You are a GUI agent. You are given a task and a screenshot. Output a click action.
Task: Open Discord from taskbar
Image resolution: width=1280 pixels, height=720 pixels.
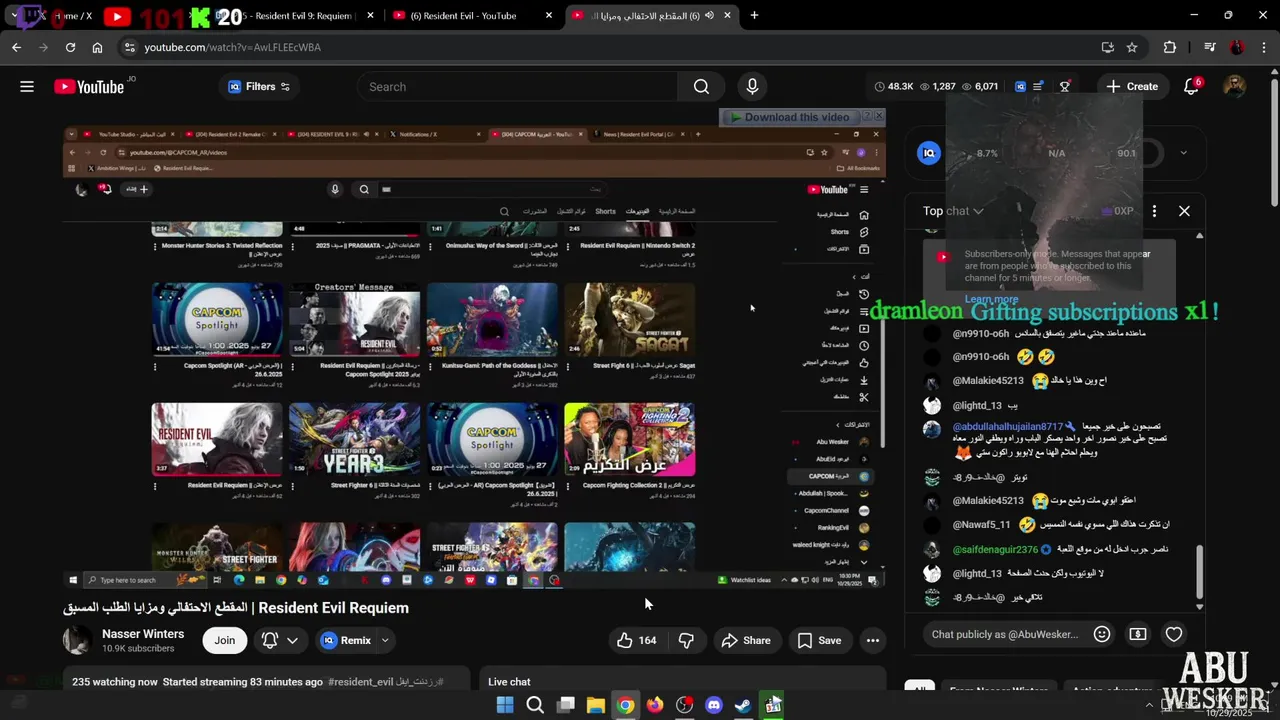714,706
